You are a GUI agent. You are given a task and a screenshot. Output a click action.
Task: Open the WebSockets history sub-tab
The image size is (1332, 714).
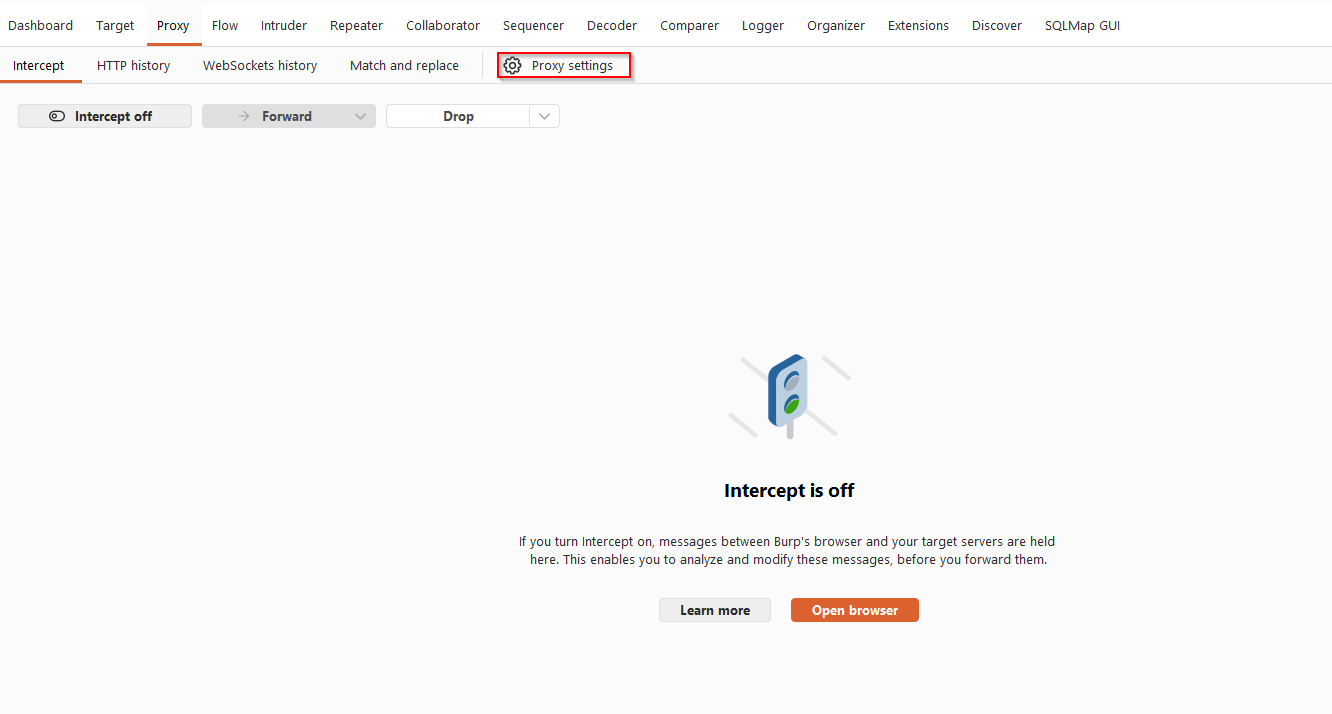point(260,66)
